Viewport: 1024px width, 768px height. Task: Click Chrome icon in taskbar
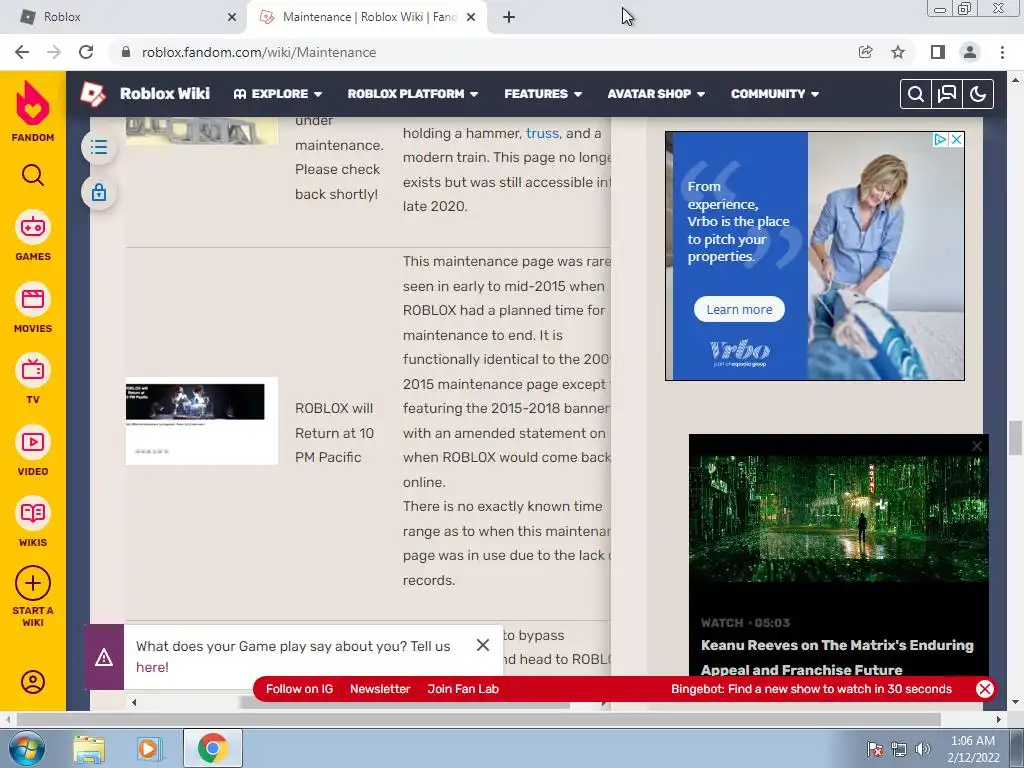tap(213, 748)
